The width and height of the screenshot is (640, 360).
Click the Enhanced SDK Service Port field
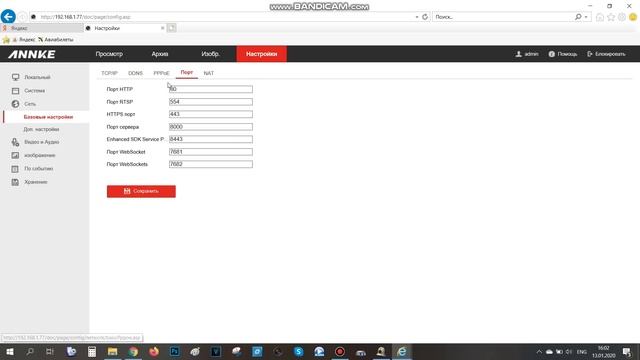click(x=211, y=139)
